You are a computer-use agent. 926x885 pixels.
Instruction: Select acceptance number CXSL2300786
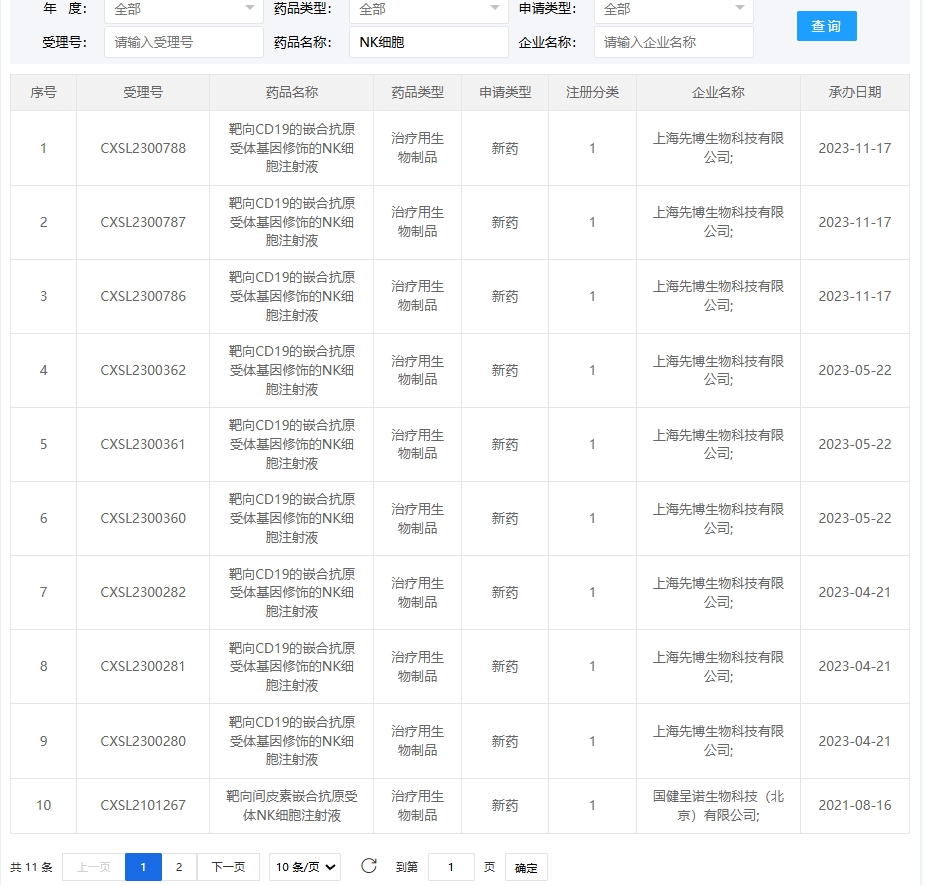tap(143, 296)
